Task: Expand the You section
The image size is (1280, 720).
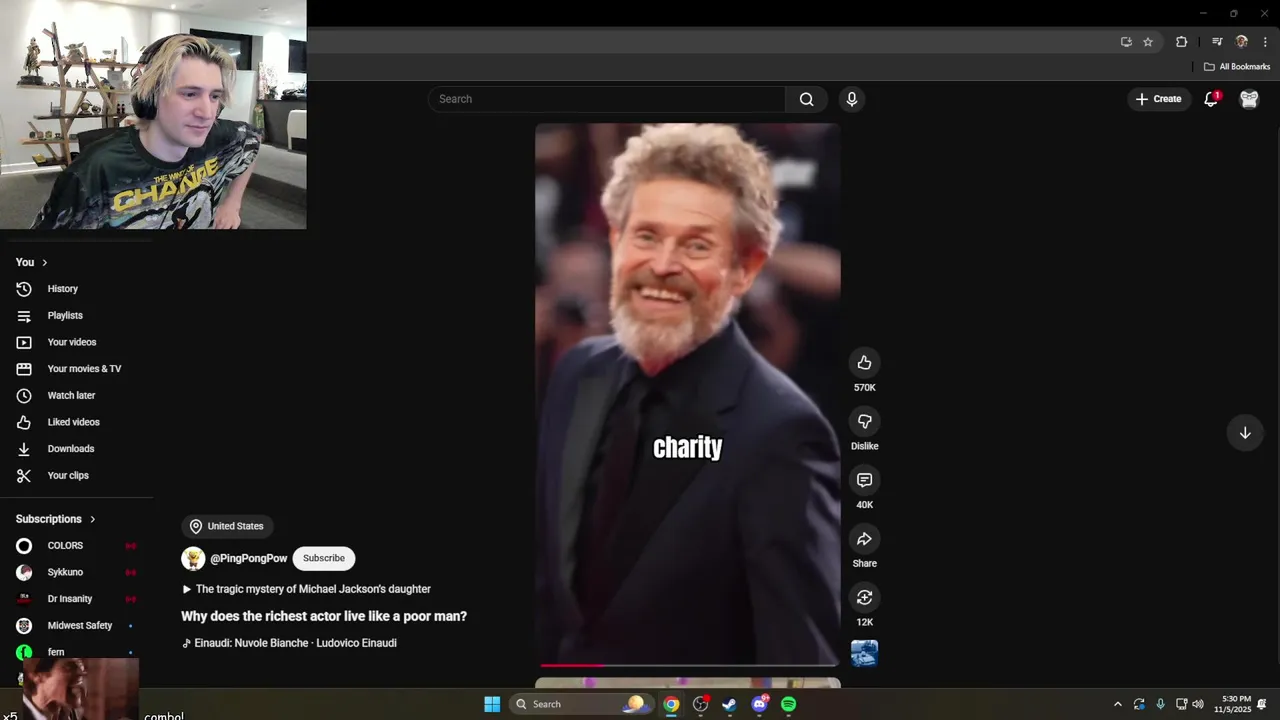Action: [31, 262]
